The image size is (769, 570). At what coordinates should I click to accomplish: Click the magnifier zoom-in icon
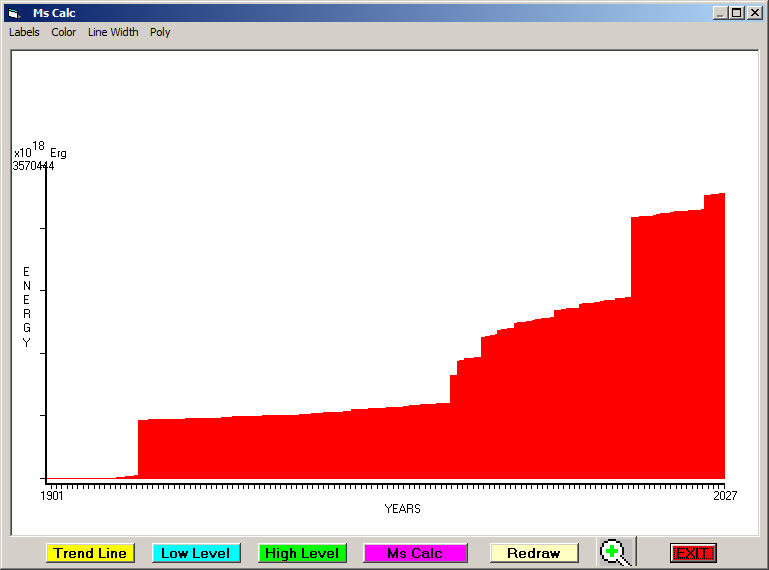[616, 552]
